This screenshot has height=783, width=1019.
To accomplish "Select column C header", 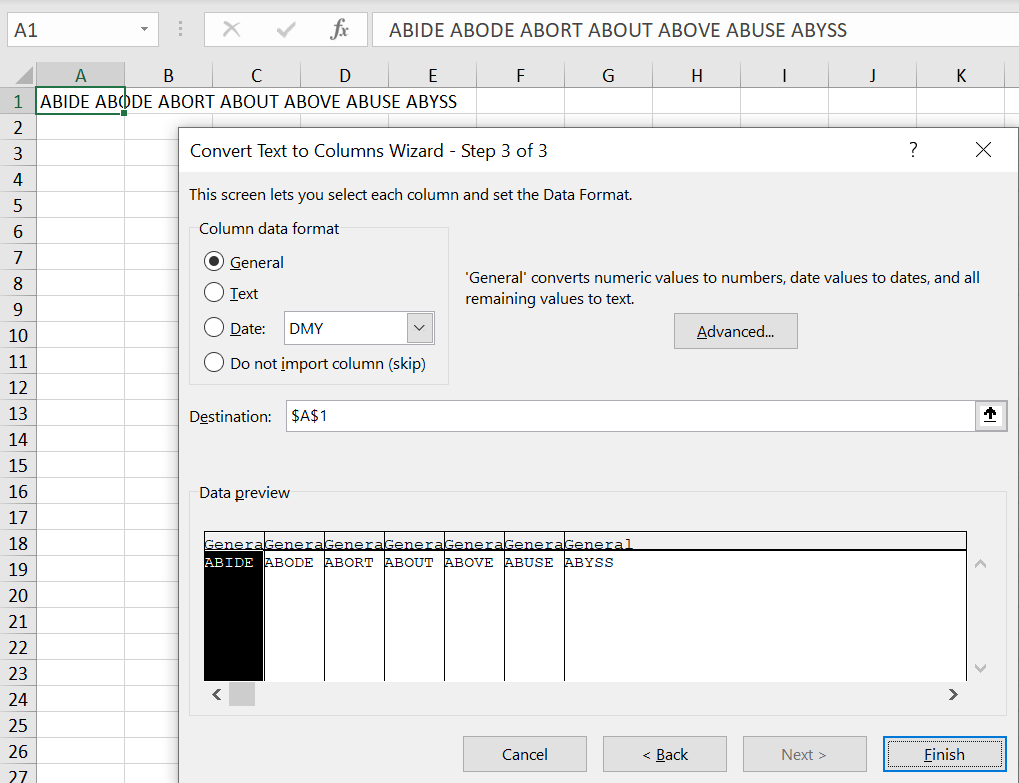I will coord(257,75).
